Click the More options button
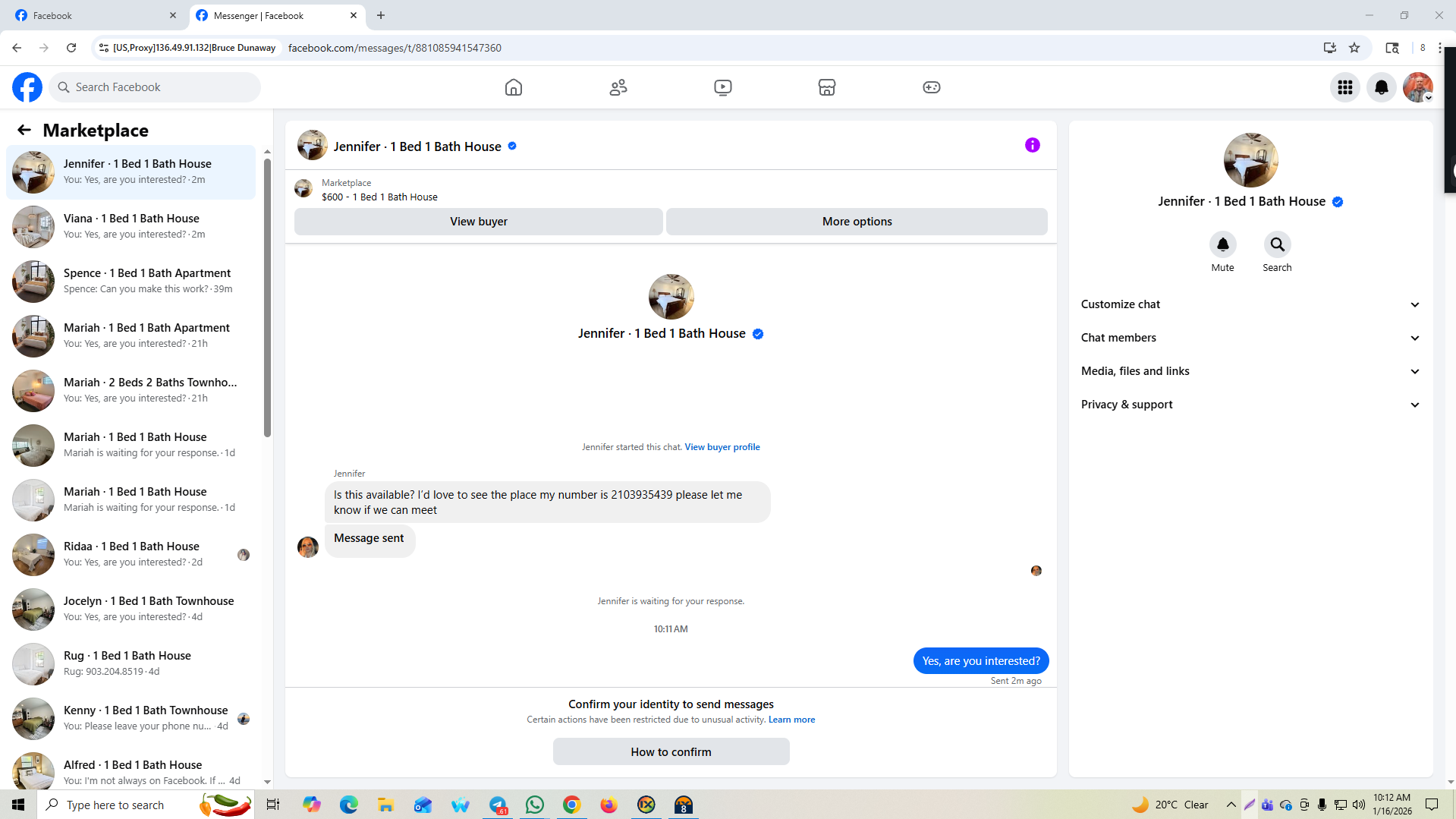Screen dimensions: 1456x819 857,222
